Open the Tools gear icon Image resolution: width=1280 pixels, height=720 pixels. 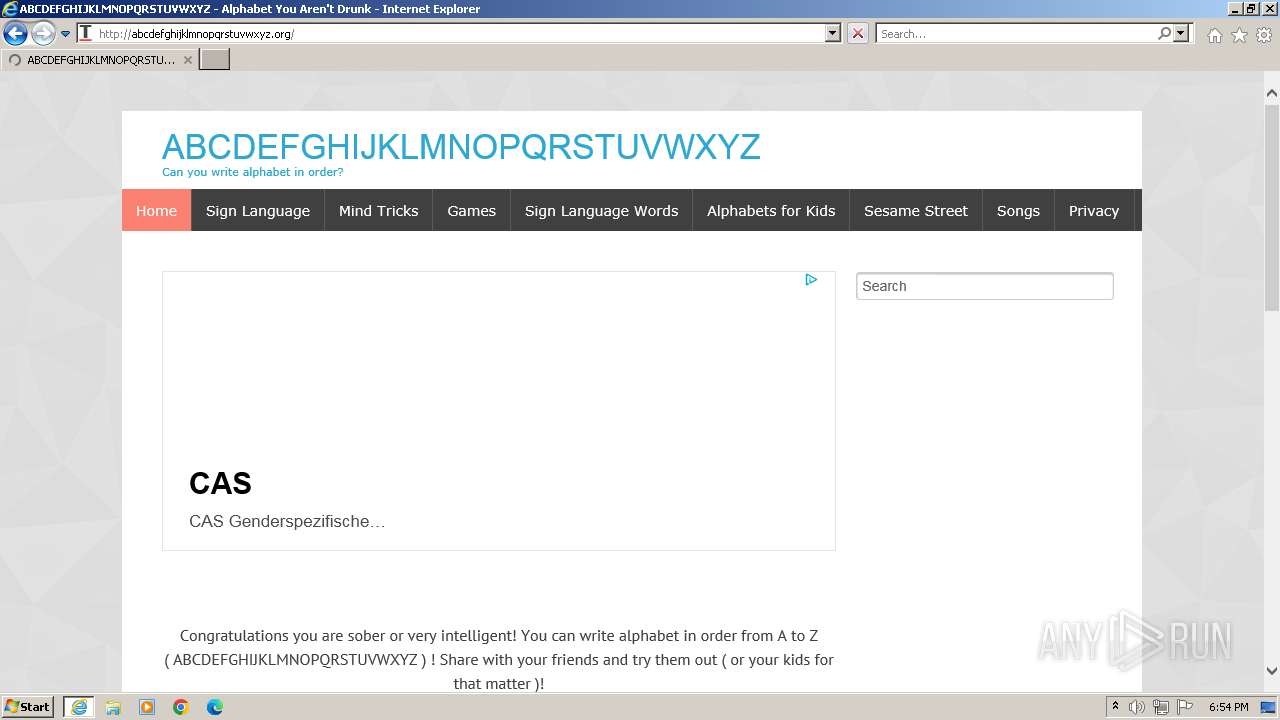click(1264, 35)
